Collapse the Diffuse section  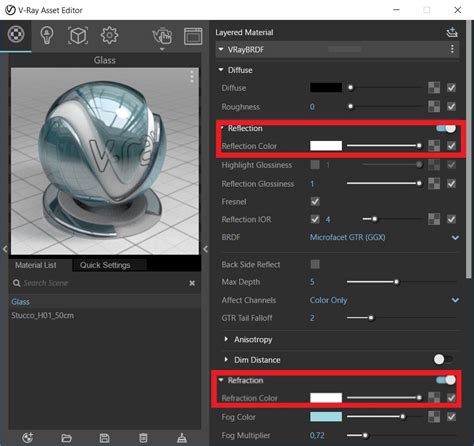pos(221,70)
